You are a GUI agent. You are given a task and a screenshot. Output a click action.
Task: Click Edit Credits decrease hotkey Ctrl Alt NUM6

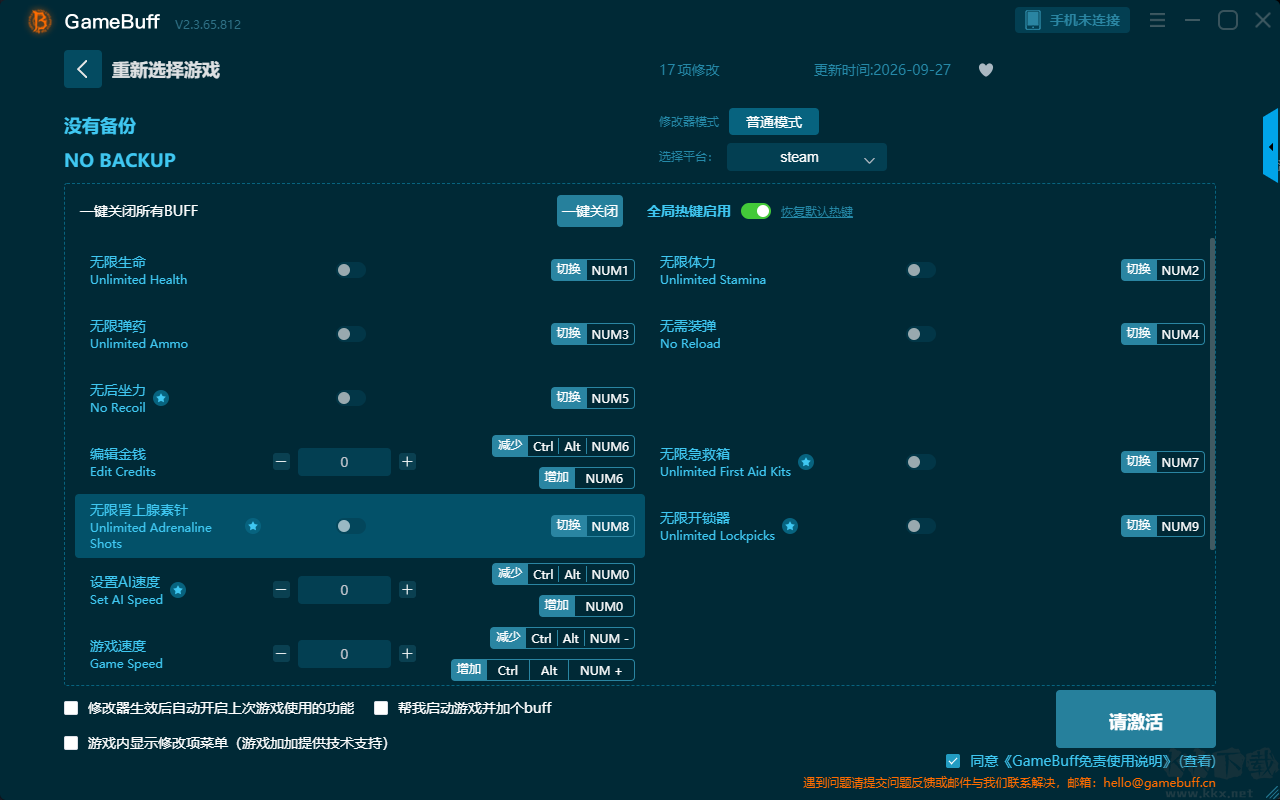tap(563, 446)
